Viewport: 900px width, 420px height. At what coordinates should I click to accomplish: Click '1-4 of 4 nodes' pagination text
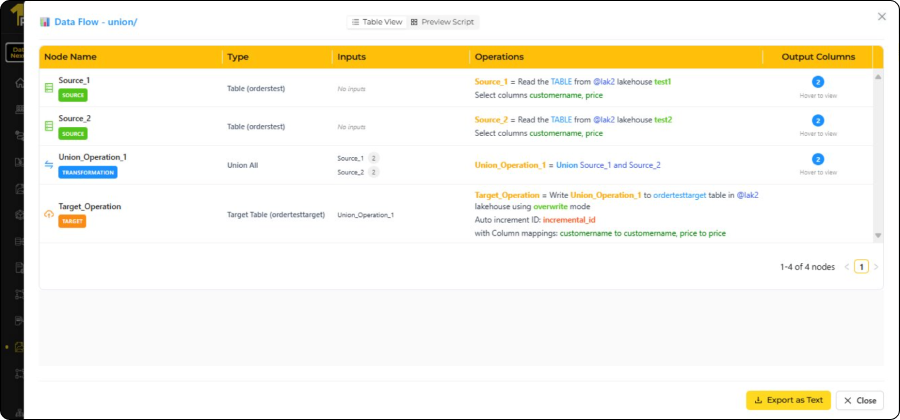pos(807,267)
